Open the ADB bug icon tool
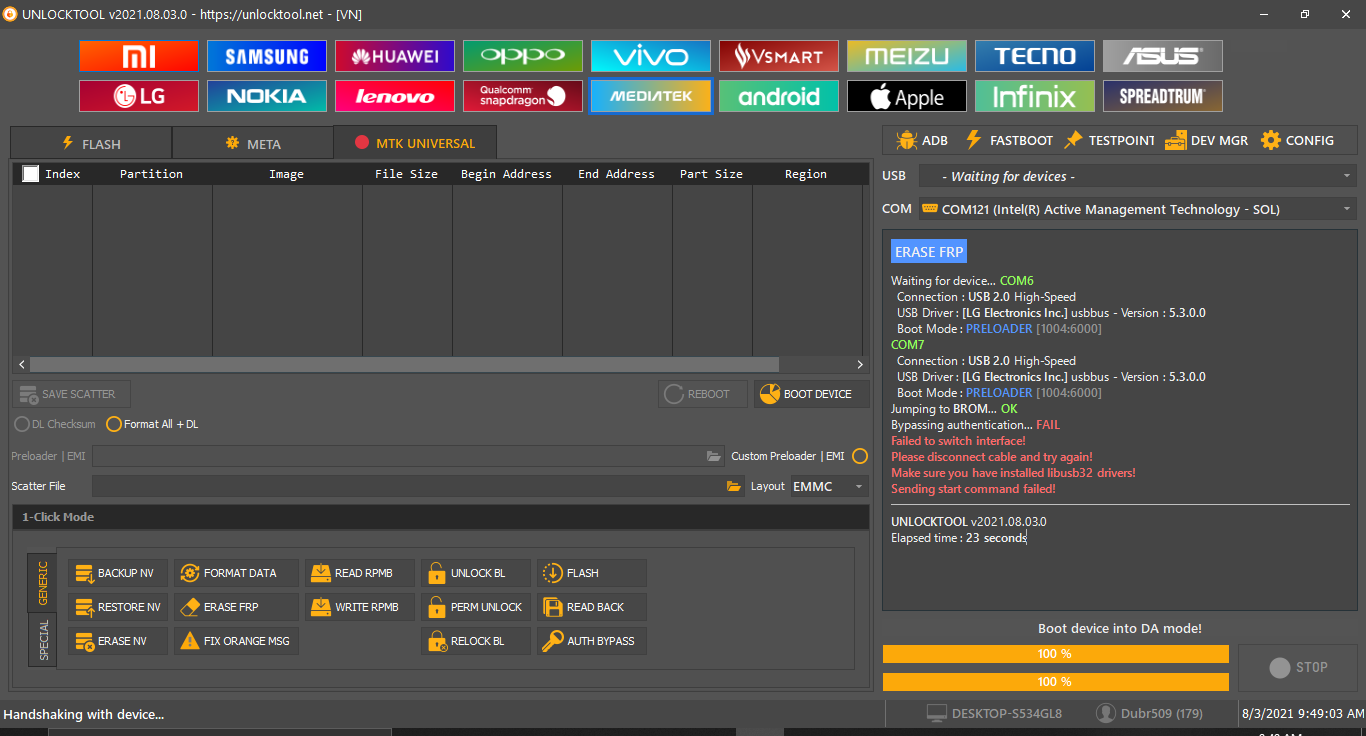This screenshot has width=1366, height=736. 921,141
